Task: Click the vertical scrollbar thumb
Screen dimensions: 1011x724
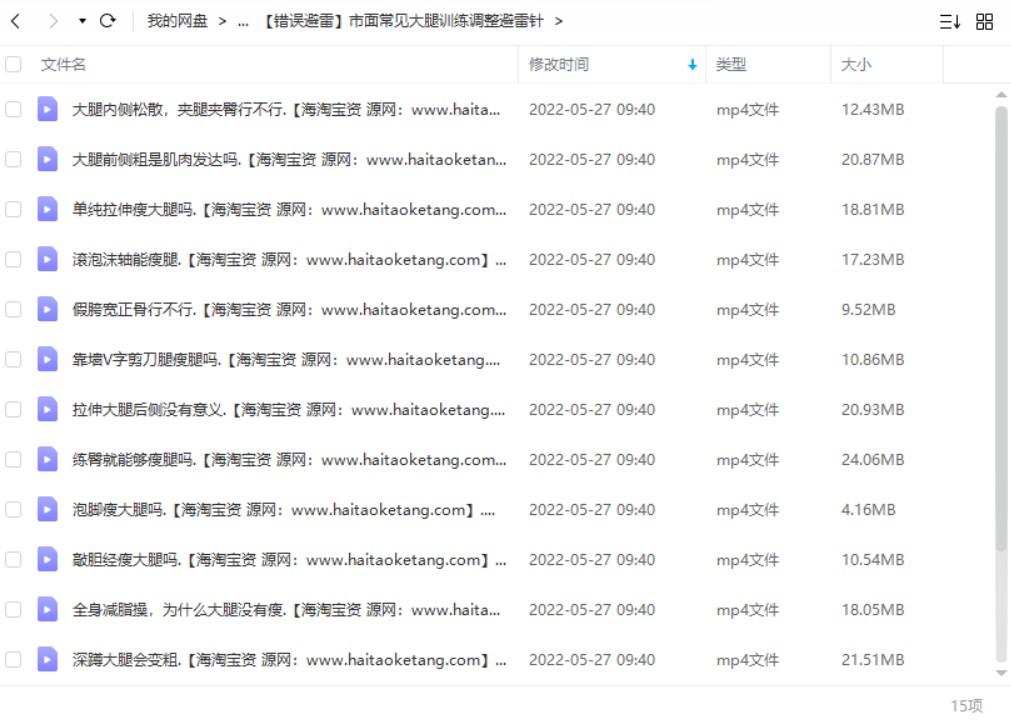Action: point(1001,329)
